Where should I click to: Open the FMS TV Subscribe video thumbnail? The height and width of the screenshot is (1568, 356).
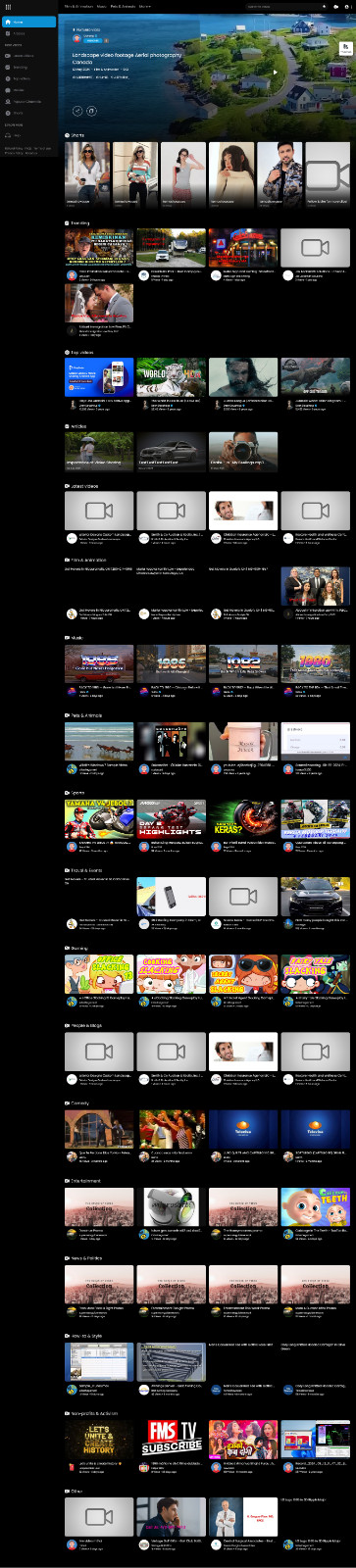coord(172,1439)
